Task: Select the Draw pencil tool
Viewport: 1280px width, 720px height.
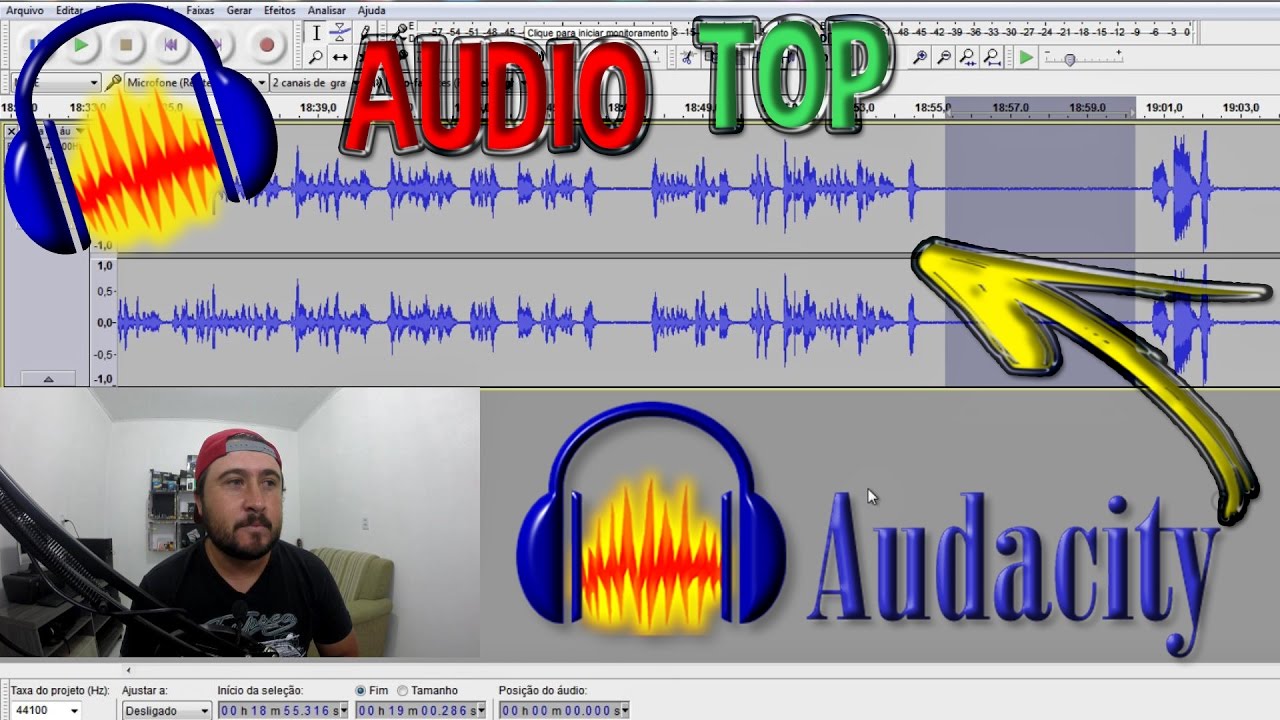Action: [364, 33]
